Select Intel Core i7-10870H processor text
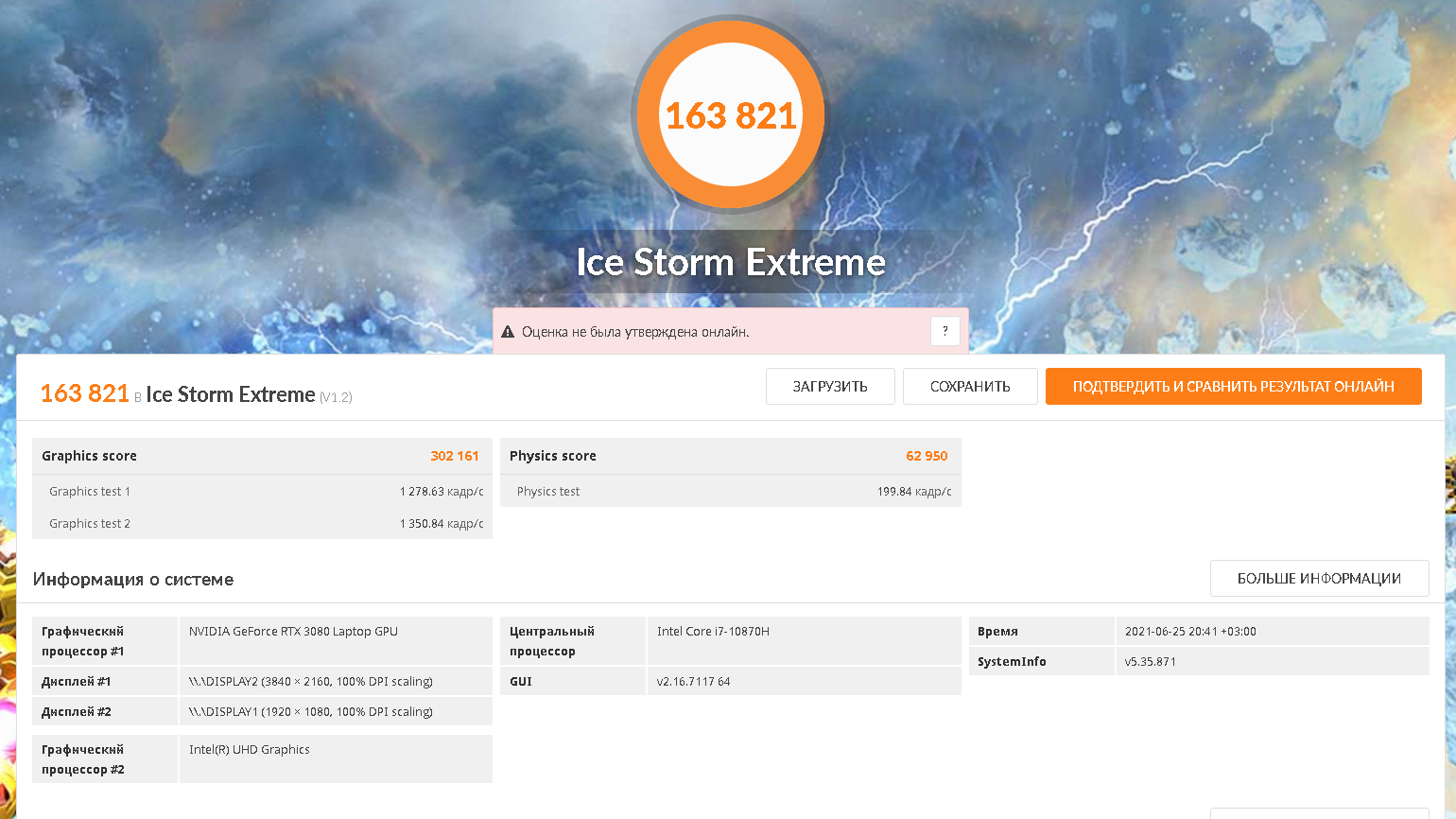The image size is (1456, 819). pos(713,632)
